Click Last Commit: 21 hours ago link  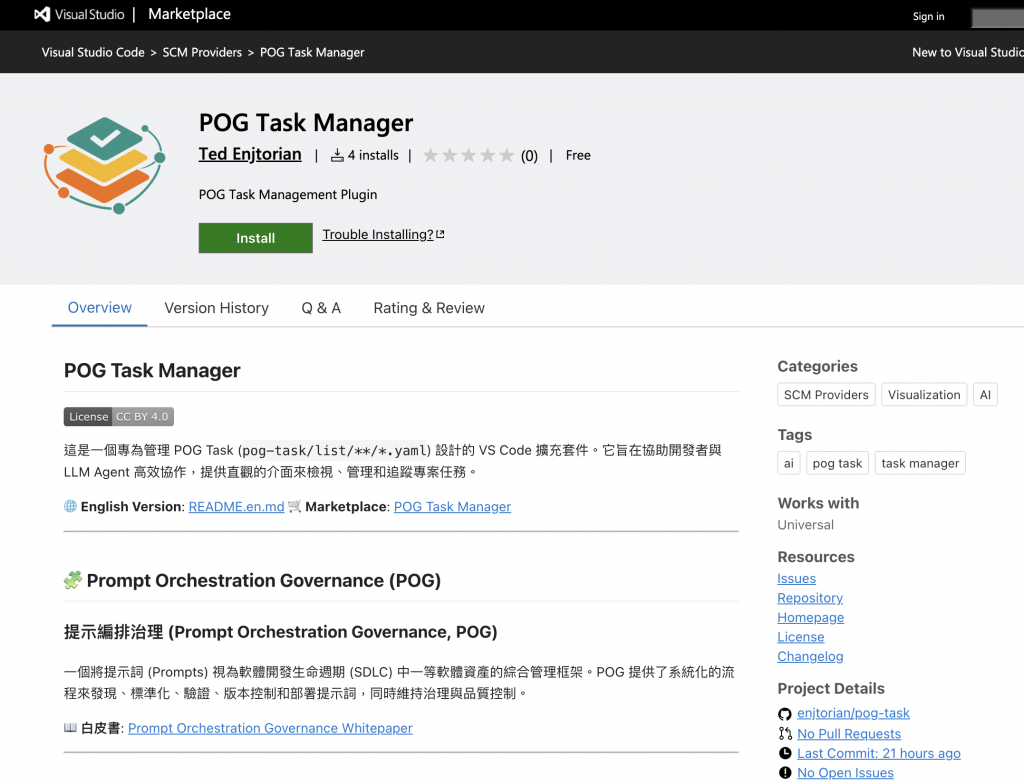[878, 753]
